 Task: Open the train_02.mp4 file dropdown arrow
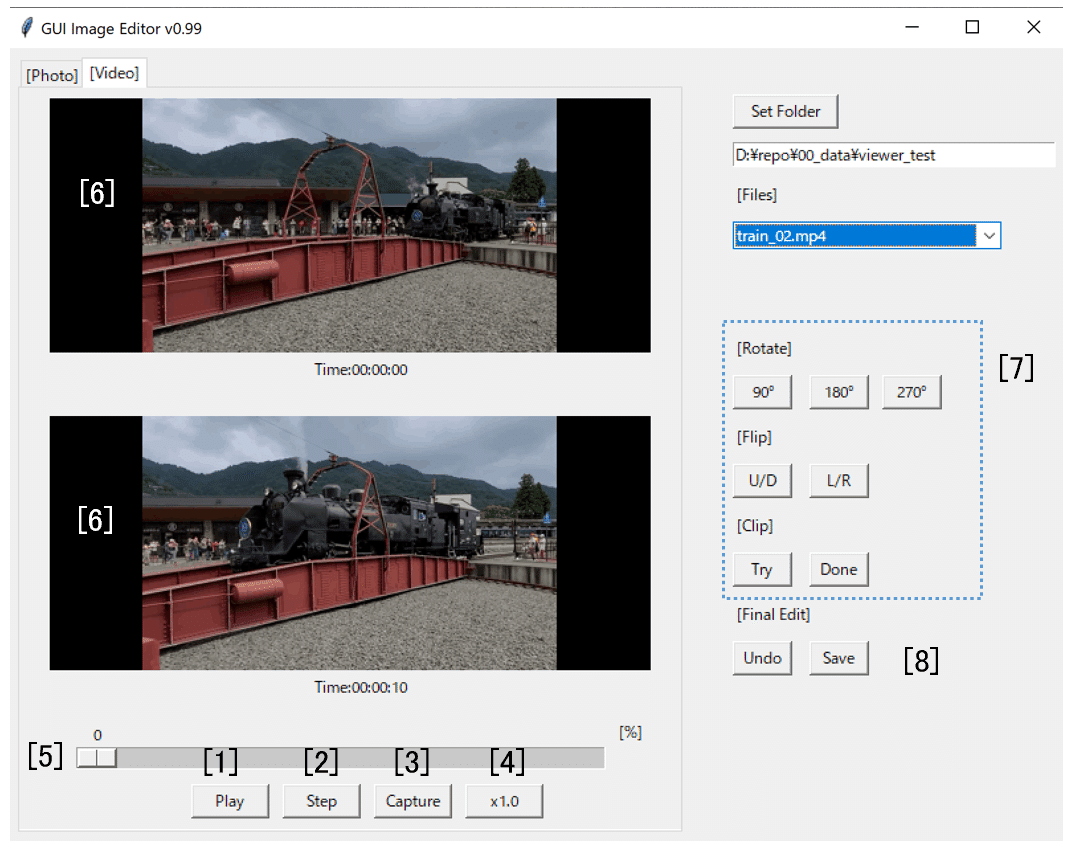click(x=989, y=236)
